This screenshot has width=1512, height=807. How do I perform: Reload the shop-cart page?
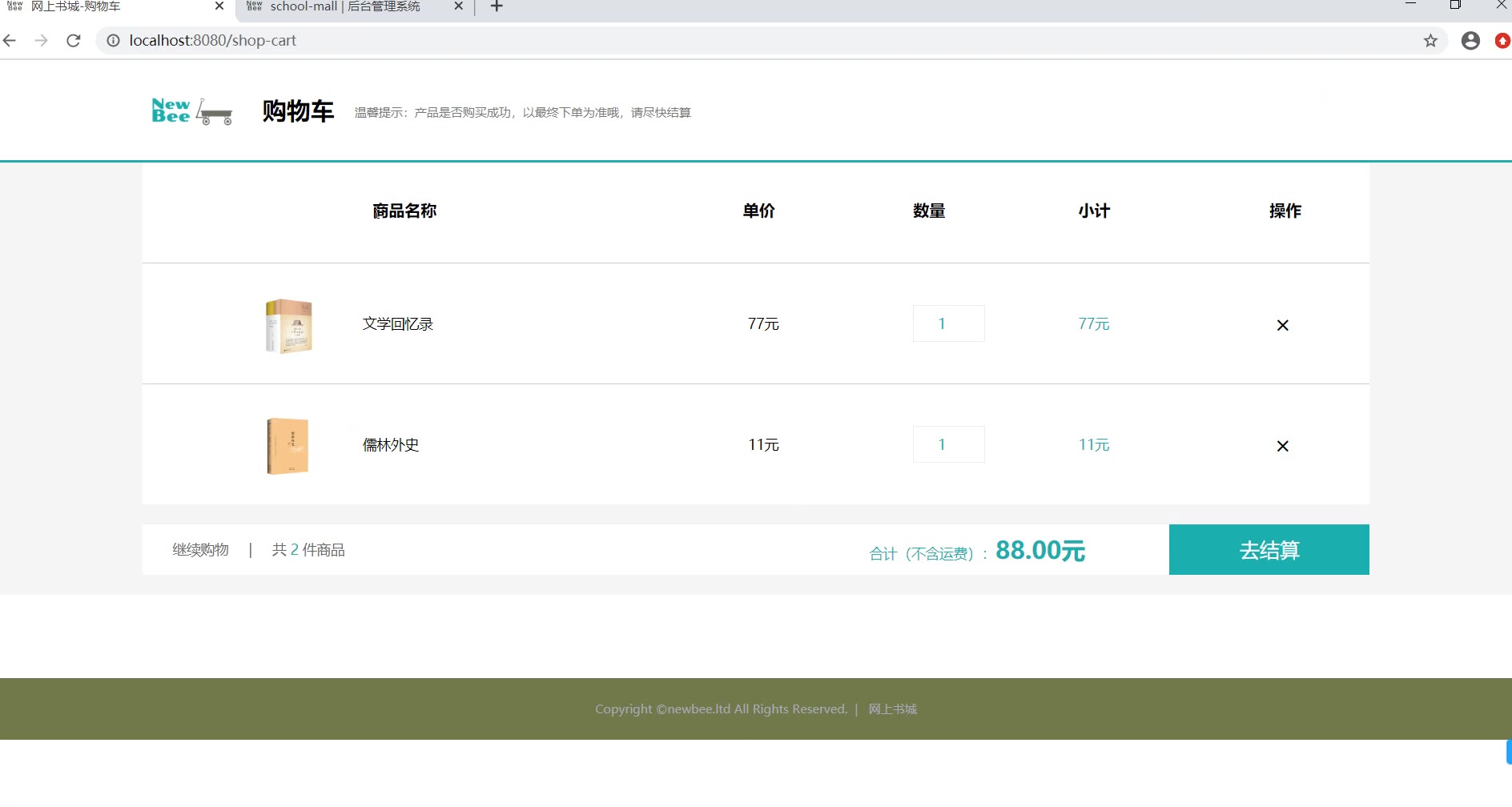(74, 41)
